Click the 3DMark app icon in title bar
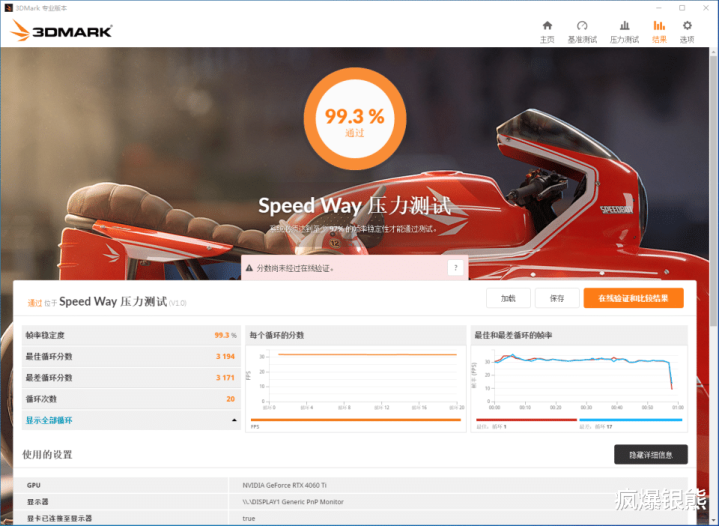Screen dimensions: 719x526 8,8
